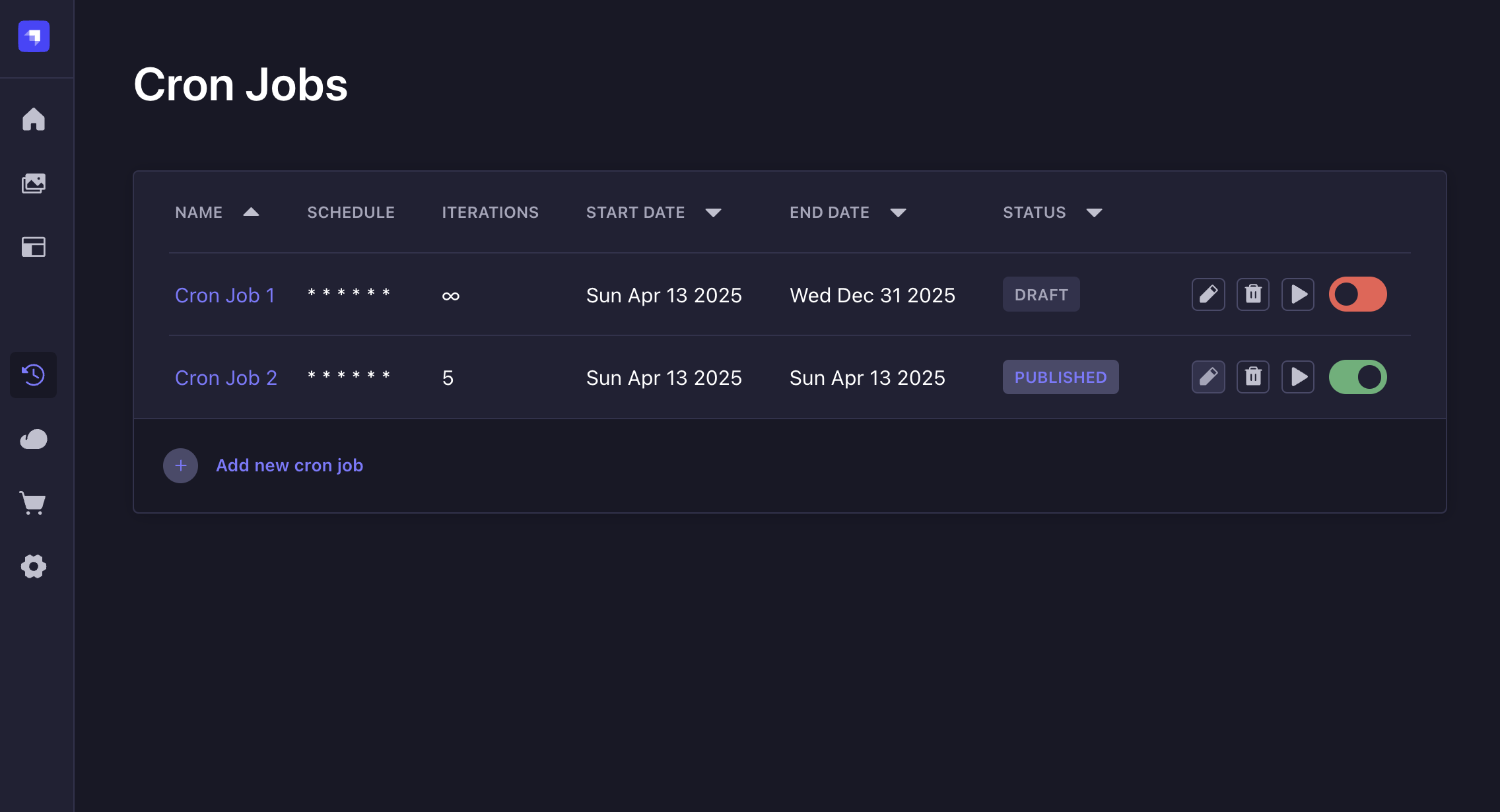Open the media gallery sidebar icon
Image resolution: width=1500 pixels, height=812 pixels.
point(34,184)
